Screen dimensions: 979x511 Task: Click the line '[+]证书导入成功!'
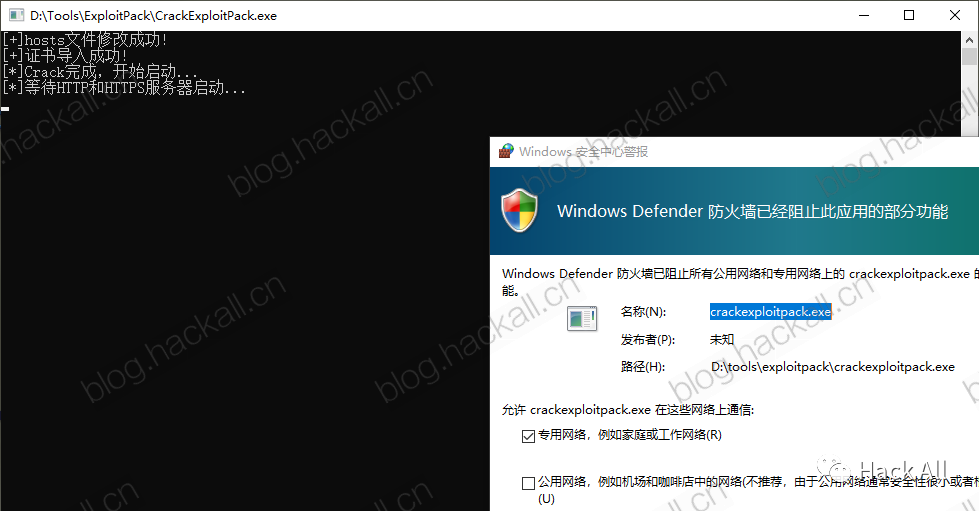pyautogui.click(x=64, y=56)
